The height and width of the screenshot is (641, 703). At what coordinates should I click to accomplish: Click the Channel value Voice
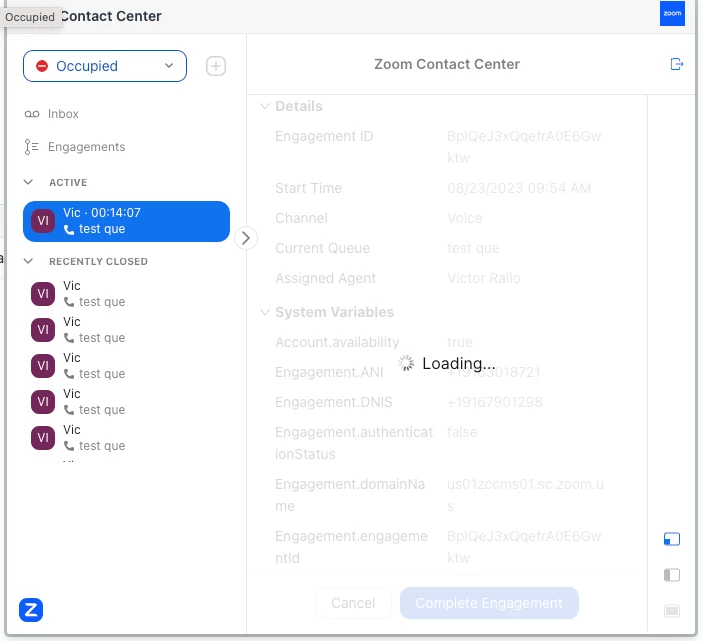464,218
